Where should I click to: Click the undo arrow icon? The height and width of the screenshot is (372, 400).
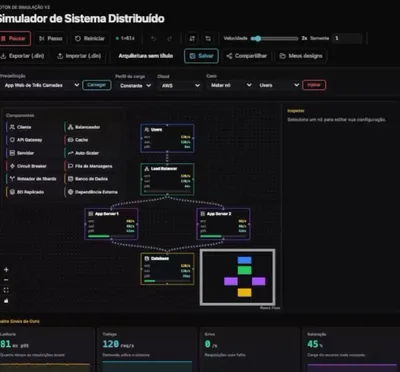pyautogui.click(x=153, y=39)
